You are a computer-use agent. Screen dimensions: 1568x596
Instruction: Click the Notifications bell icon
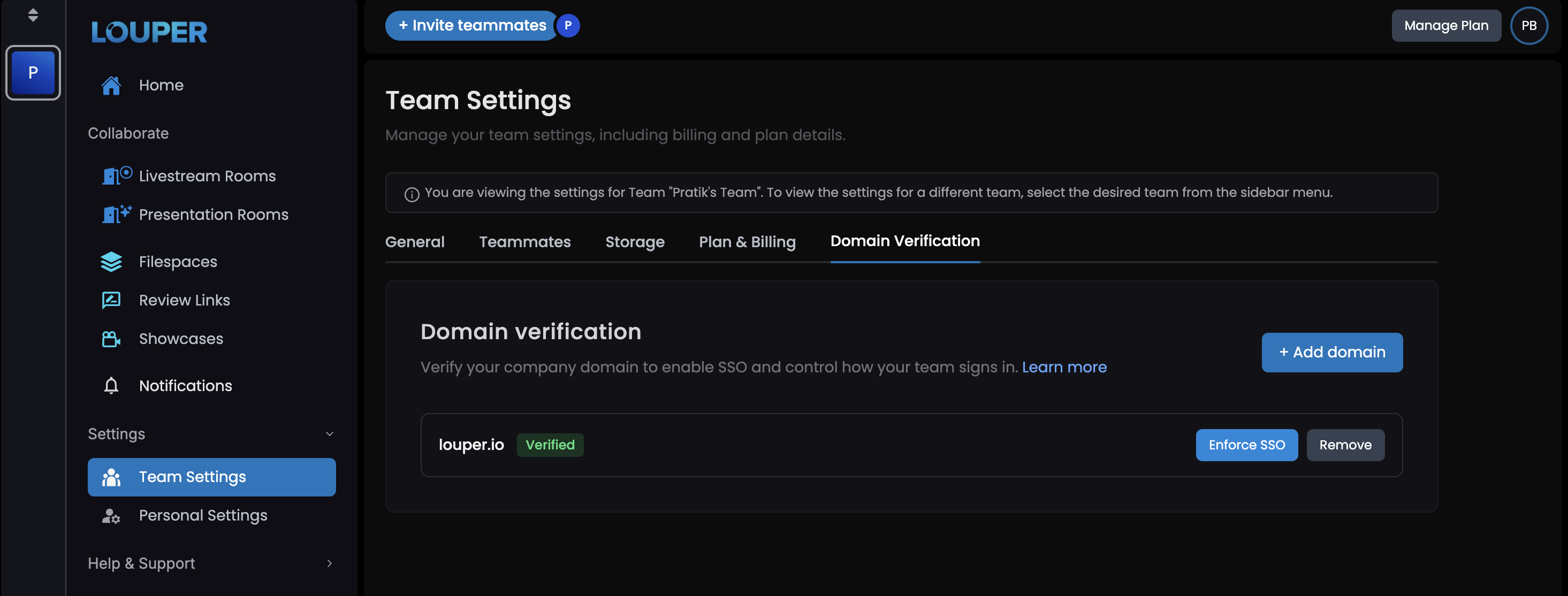coord(111,386)
